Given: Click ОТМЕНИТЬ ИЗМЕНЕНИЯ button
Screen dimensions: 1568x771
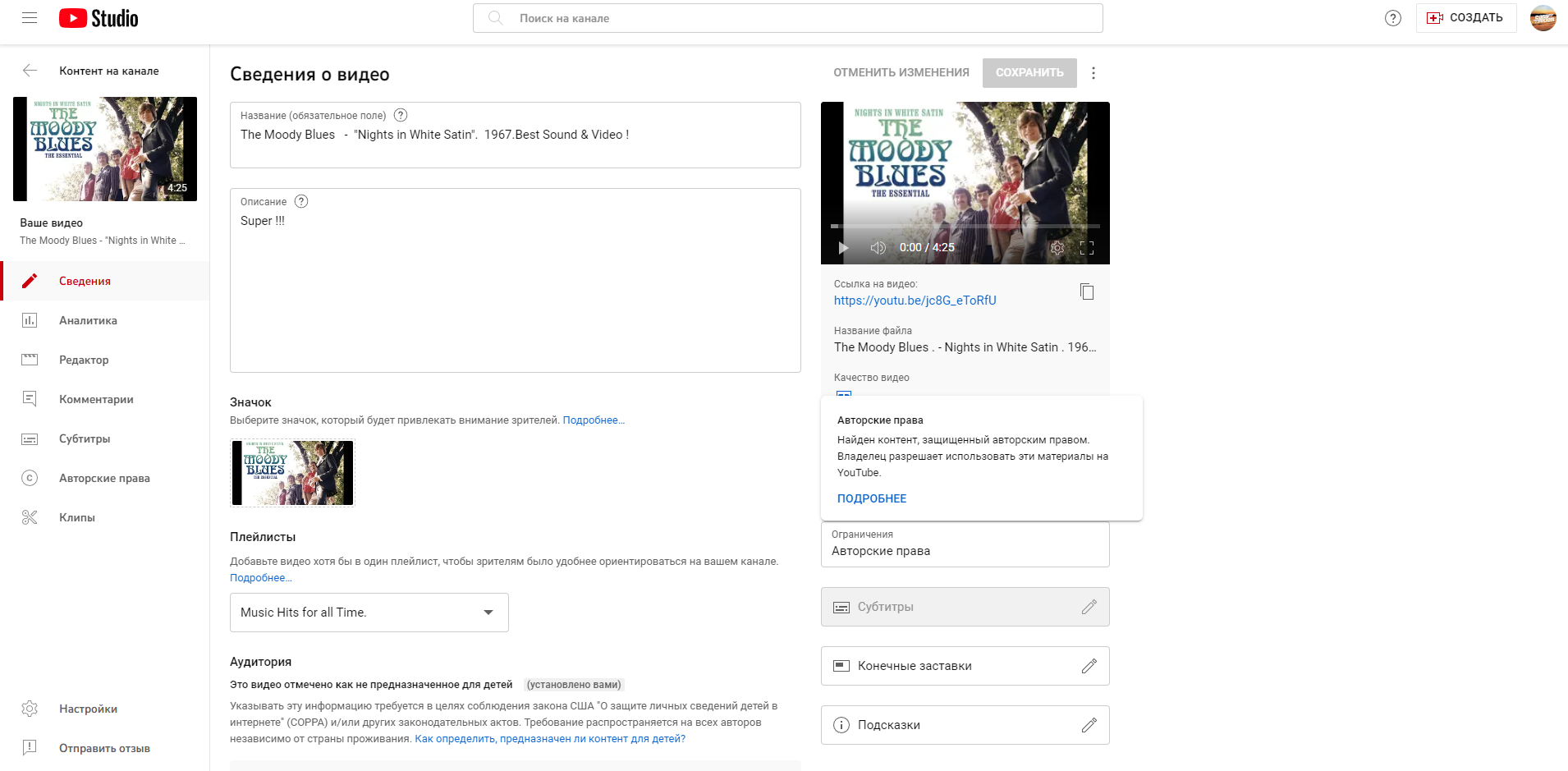Looking at the screenshot, I should click(x=901, y=72).
